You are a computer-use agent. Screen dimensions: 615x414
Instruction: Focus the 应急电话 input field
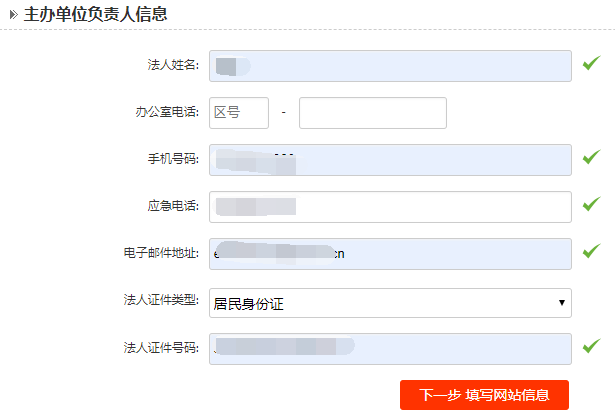[x=390, y=206]
